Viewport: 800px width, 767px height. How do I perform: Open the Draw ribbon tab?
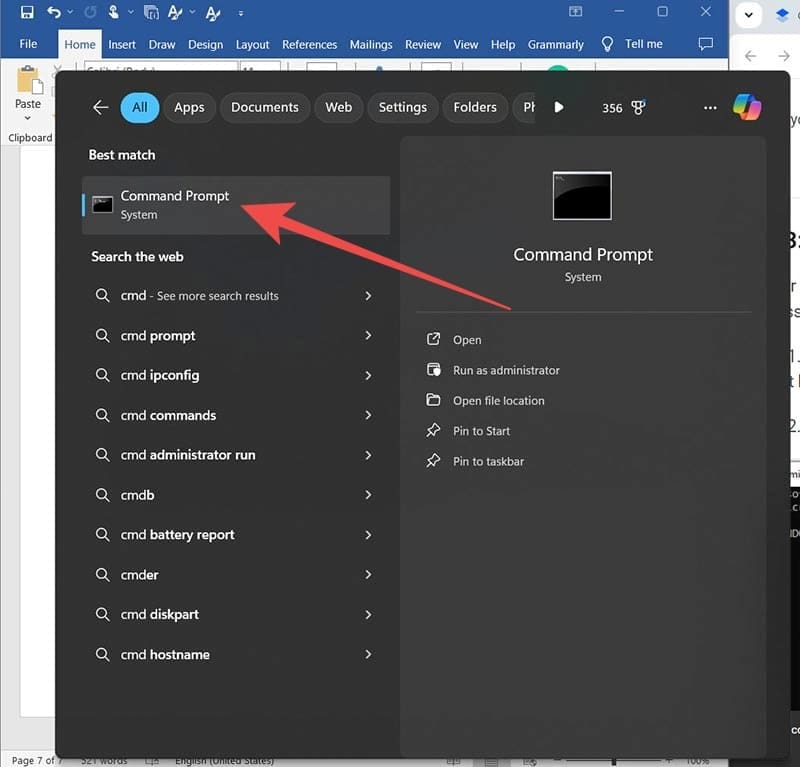162,45
